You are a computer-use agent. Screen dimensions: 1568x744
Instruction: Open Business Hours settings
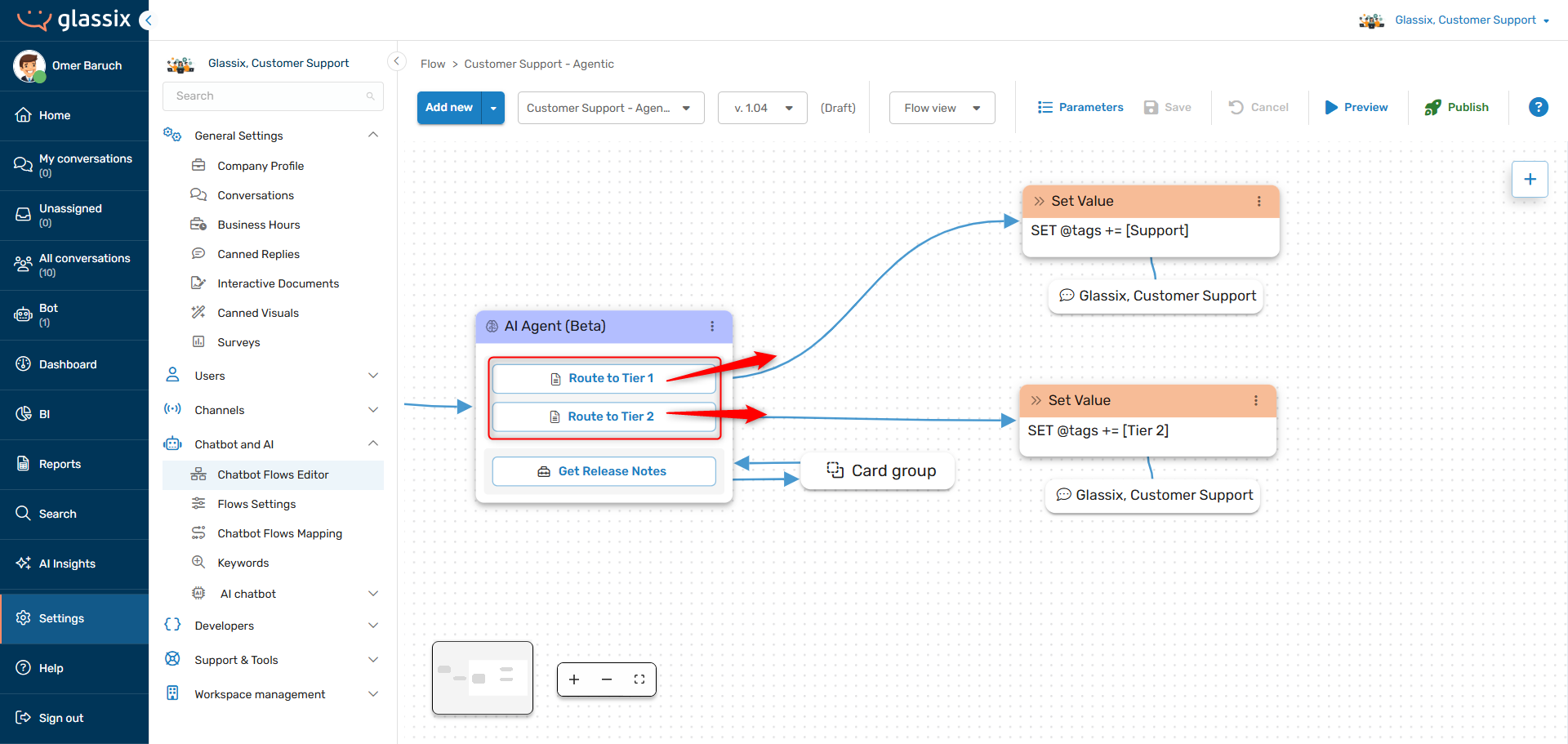[259, 225]
